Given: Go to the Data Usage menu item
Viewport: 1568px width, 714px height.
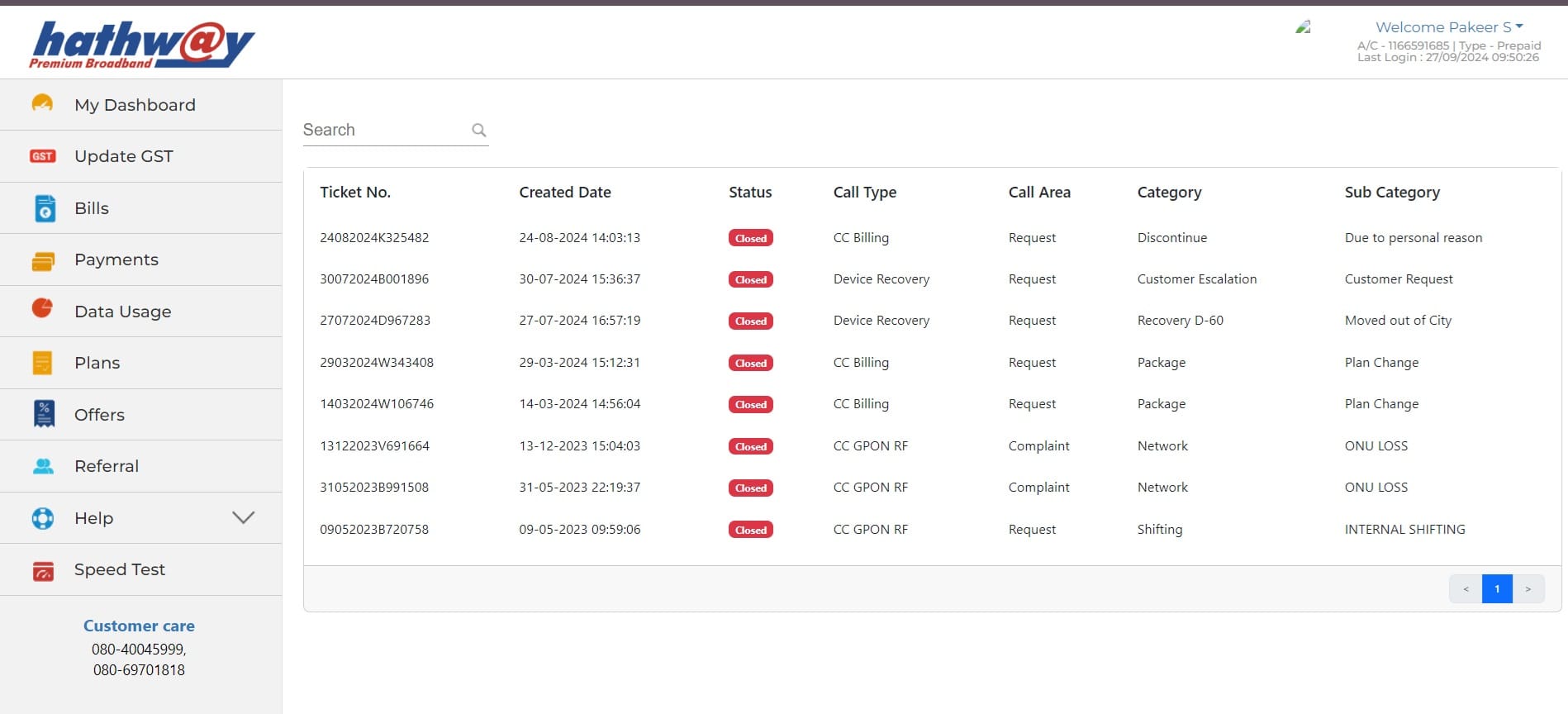Looking at the screenshot, I should 122,312.
